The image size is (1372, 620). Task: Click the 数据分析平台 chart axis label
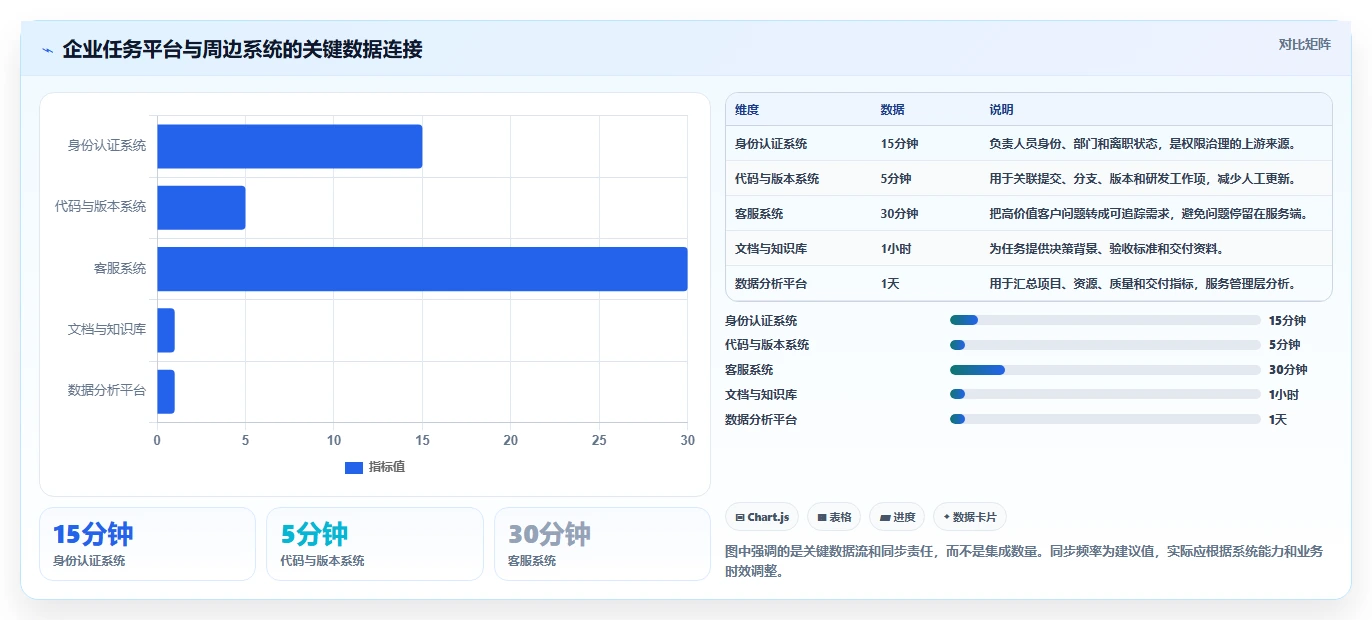(x=106, y=391)
